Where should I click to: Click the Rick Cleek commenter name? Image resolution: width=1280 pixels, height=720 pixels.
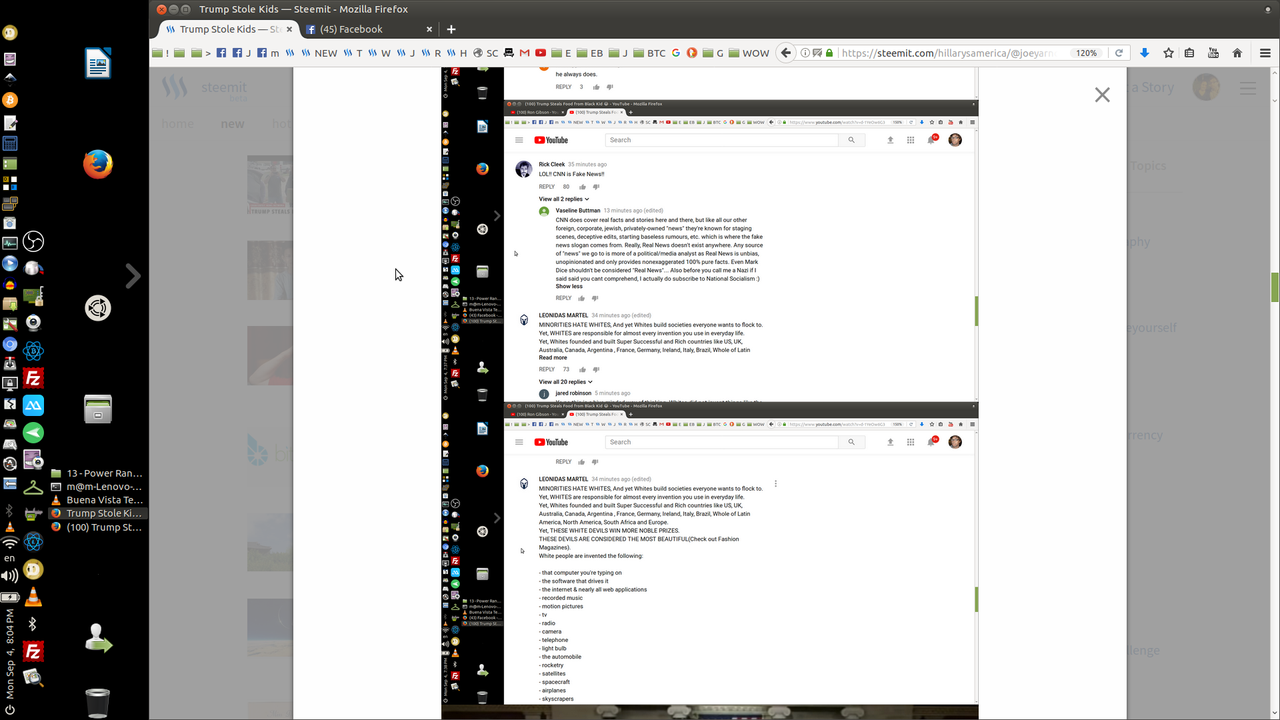(x=551, y=164)
